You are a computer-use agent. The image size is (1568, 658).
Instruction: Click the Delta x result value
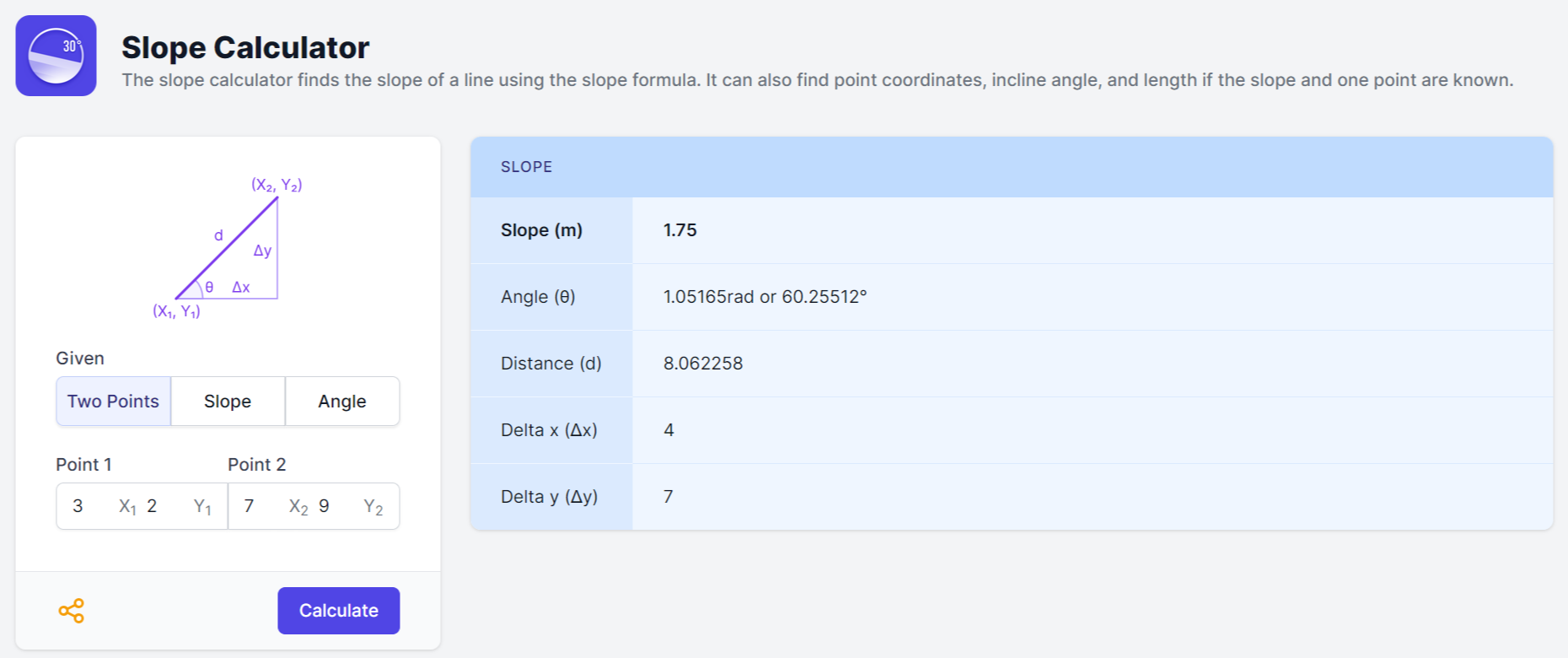pyautogui.click(x=669, y=430)
